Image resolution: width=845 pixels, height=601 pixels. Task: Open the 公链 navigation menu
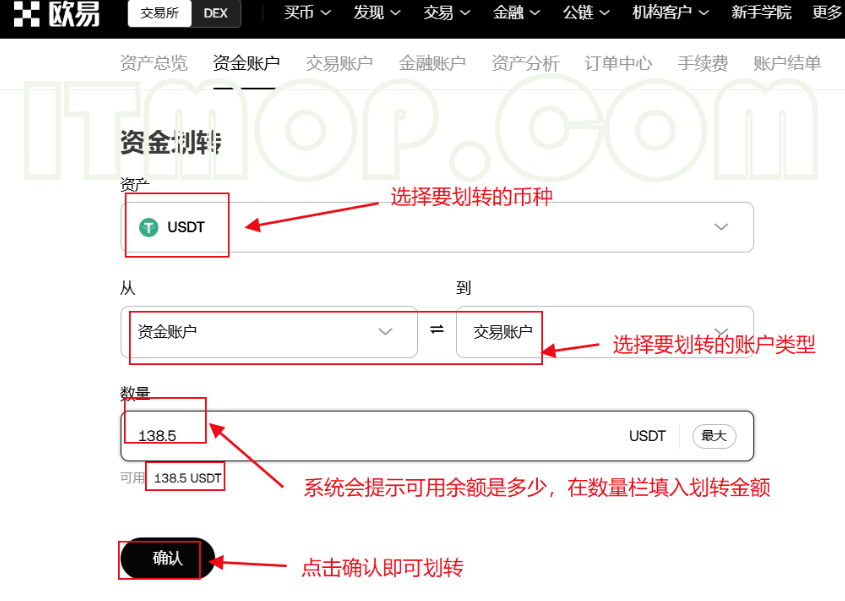click(x=587, y=13)
